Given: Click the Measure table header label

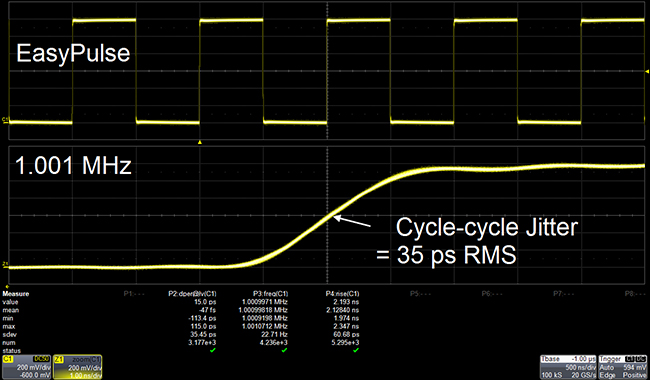Looking at the screenshot, I should coord(16,294).
